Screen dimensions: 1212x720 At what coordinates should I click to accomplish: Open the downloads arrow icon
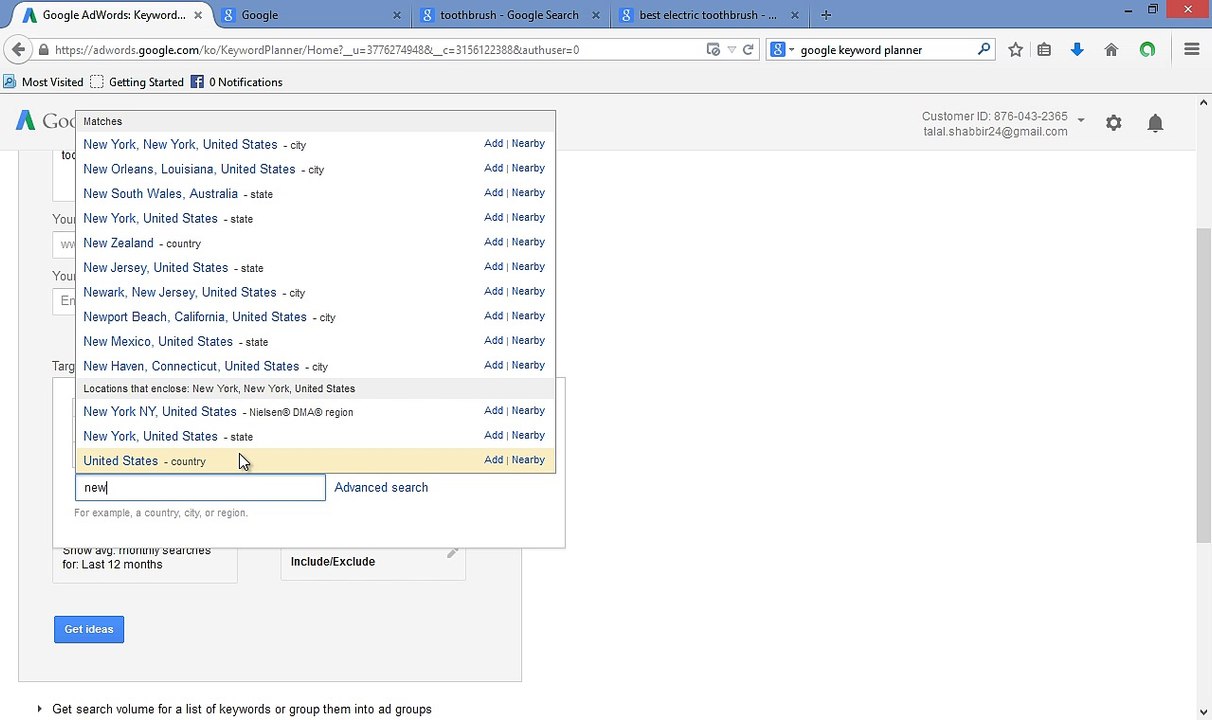click(1077, 49)
